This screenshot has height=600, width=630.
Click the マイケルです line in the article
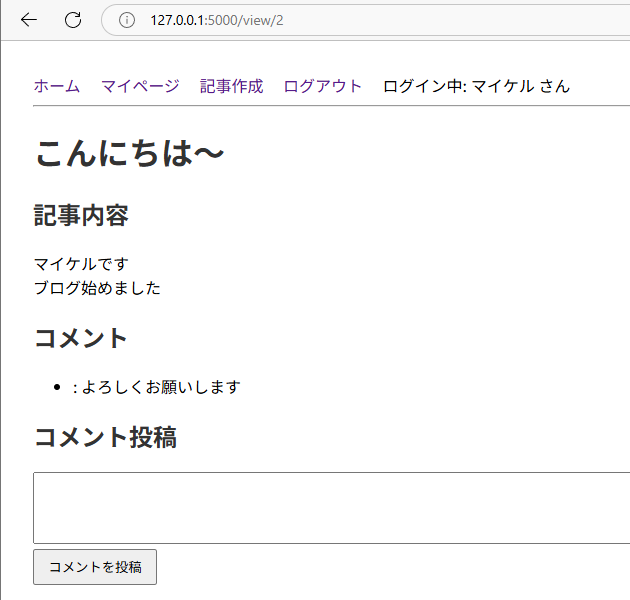81,264
